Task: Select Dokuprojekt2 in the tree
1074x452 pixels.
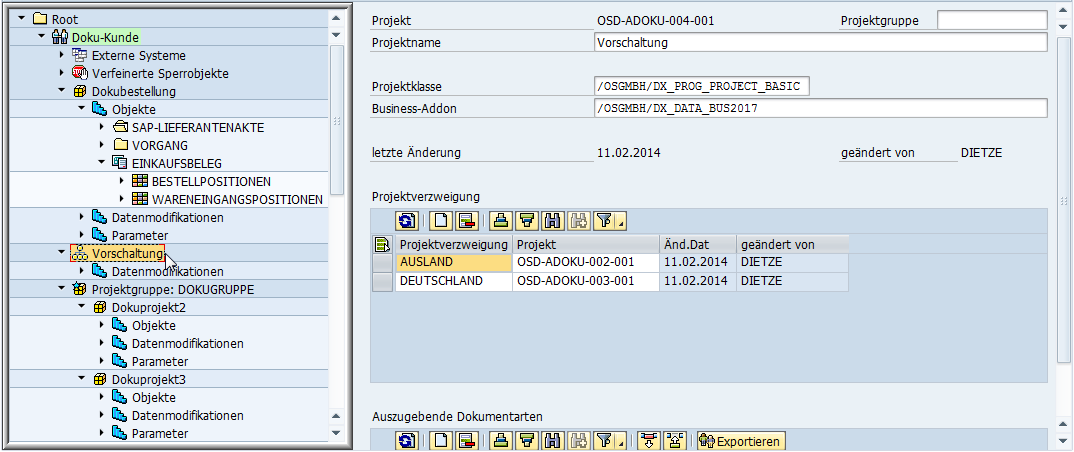Action: pos(148,307)
